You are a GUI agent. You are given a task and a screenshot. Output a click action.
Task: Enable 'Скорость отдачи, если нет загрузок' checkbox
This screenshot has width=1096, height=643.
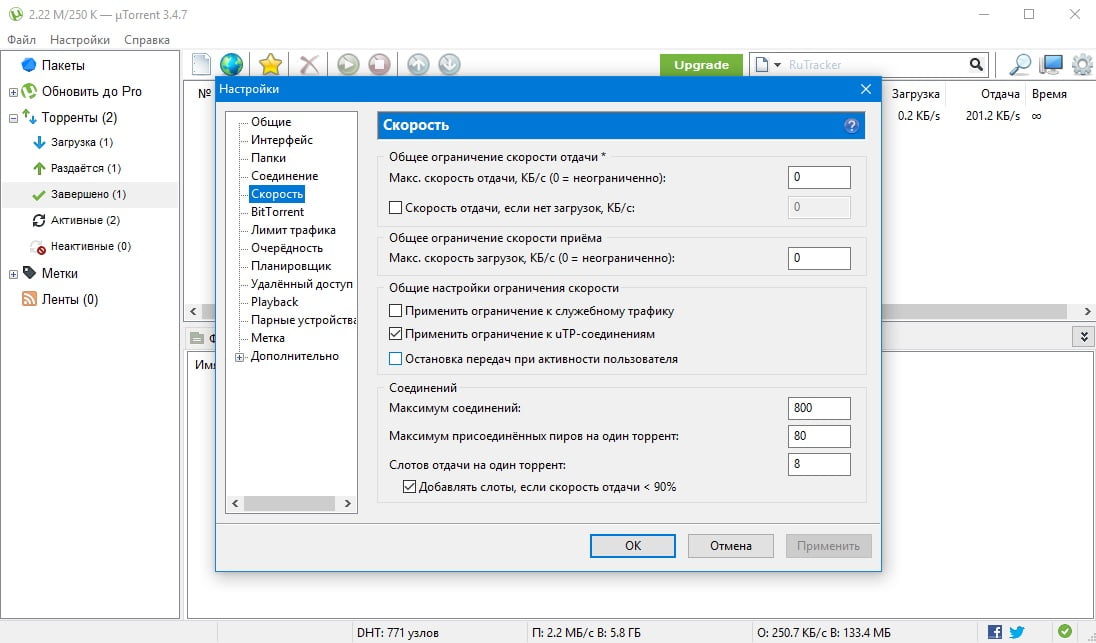pos(395,207)
